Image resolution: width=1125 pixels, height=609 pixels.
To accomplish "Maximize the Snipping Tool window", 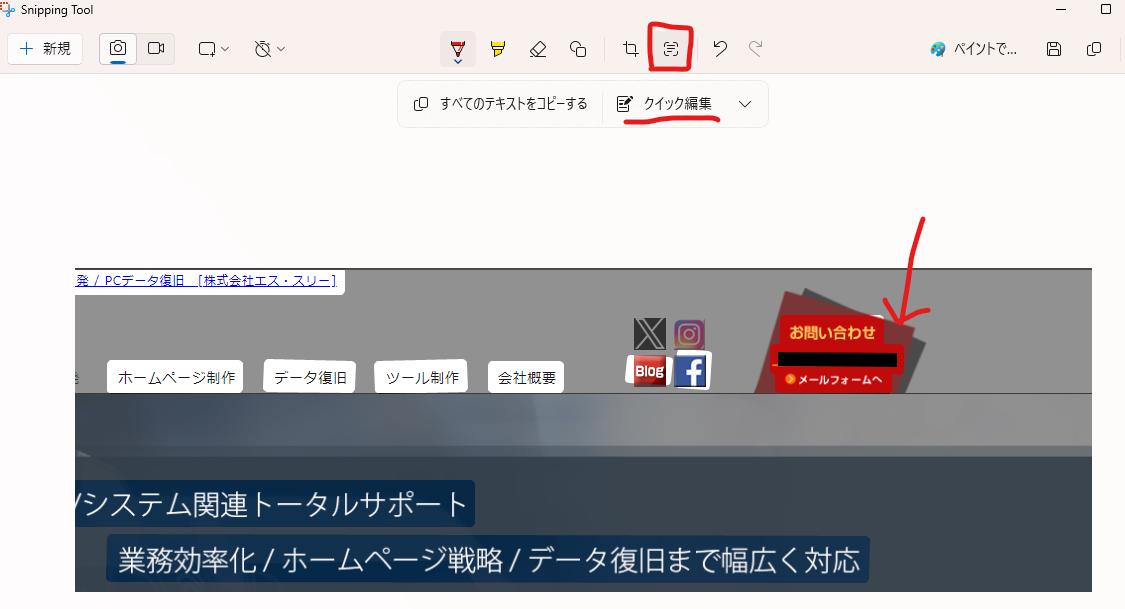I will tap(1106, 9).
